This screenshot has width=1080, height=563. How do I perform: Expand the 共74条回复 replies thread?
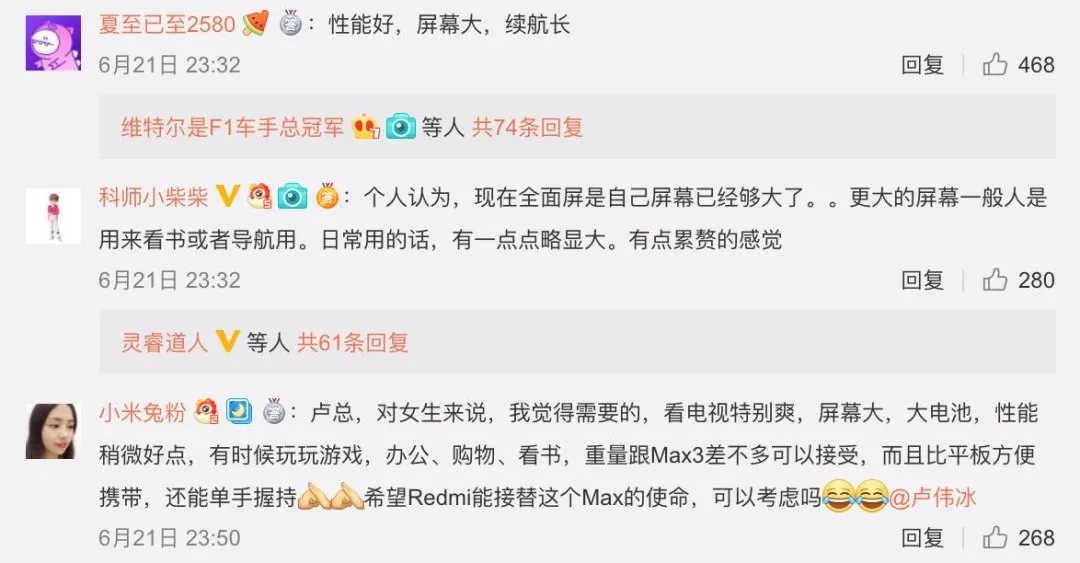(x=528, y=127)
